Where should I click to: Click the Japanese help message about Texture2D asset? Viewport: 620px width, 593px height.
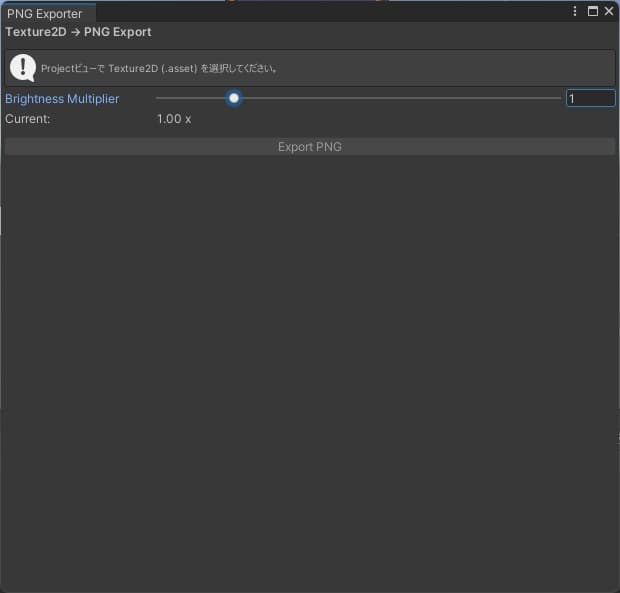point(158,69)
